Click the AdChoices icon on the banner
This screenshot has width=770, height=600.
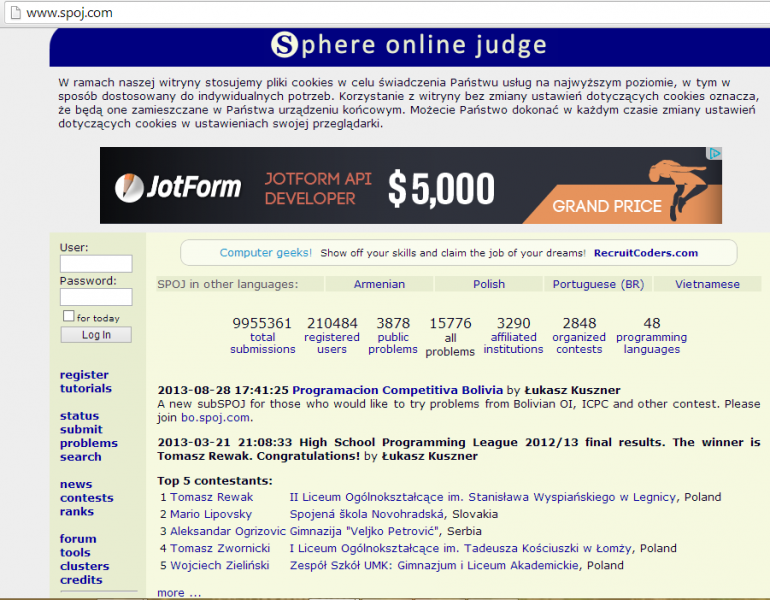tap(714, 154)
